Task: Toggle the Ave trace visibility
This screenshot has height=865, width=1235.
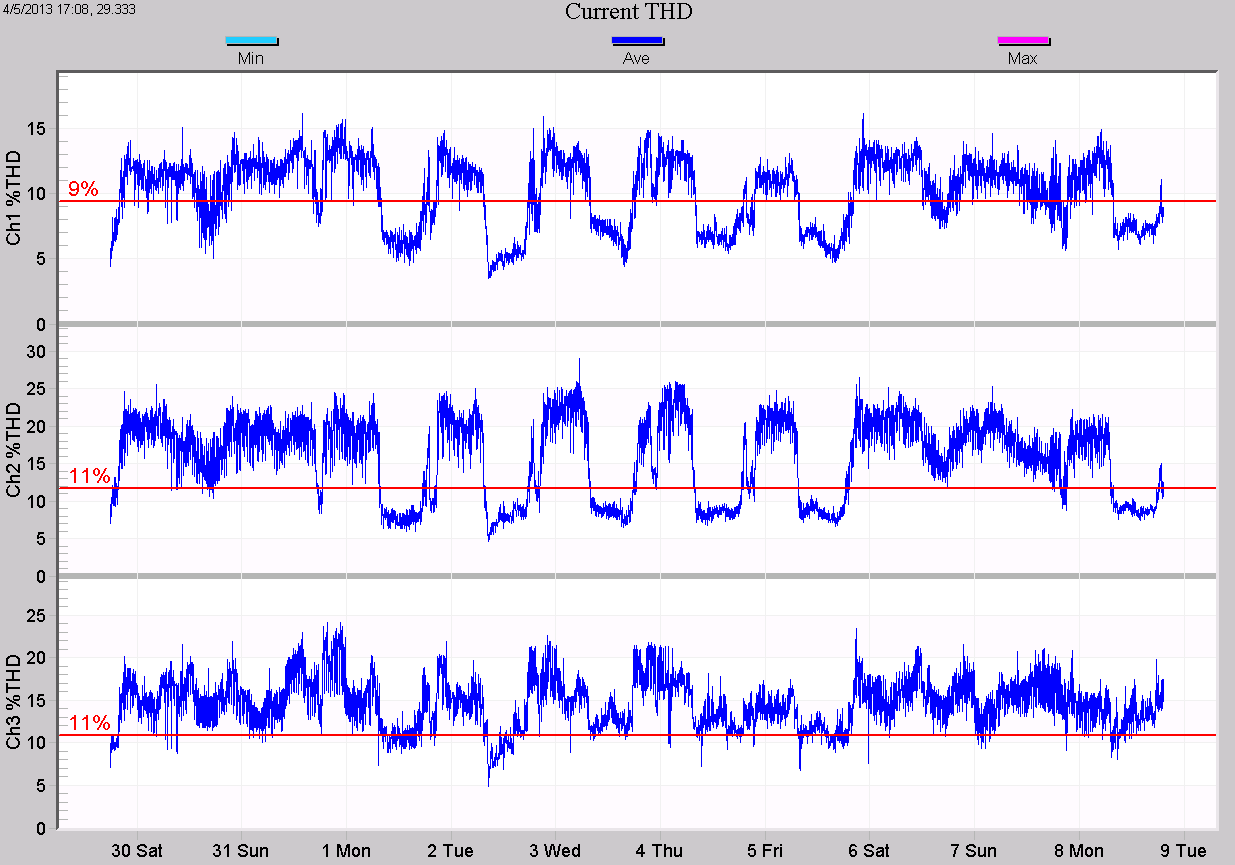Action: pyautogui.click(x=637, y=57)
